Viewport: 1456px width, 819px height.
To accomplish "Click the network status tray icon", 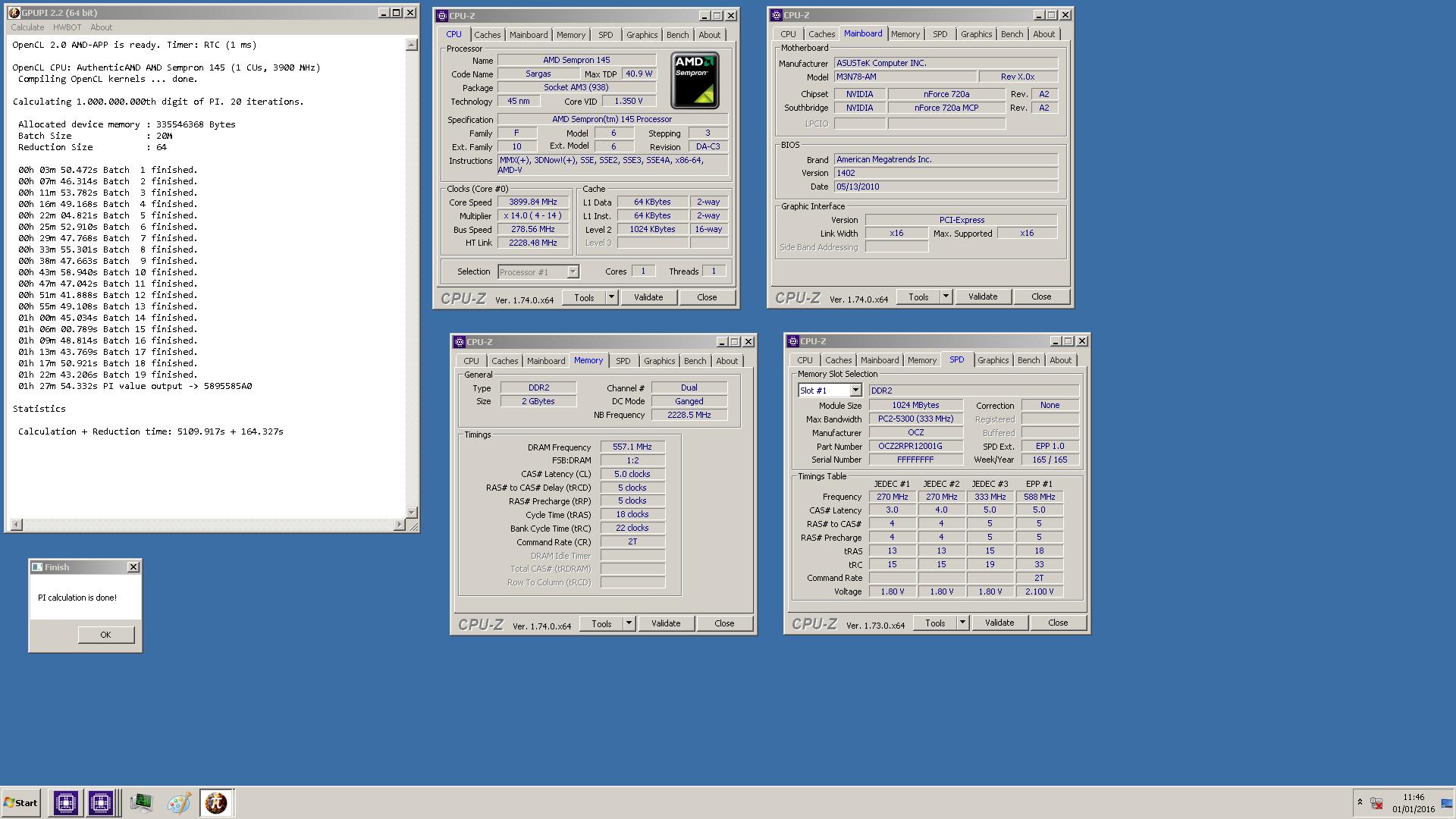I will click(1376, 802).
